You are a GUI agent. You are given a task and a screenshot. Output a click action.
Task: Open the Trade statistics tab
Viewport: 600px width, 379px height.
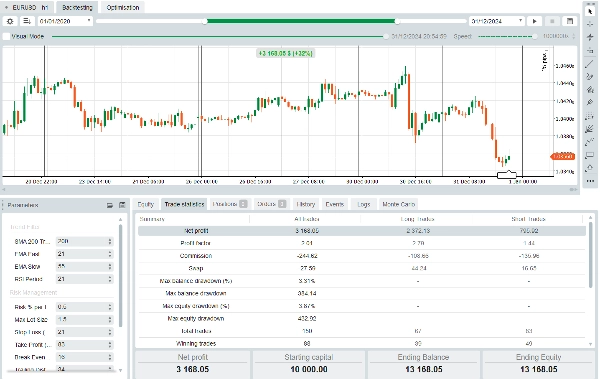(x=184, y=204)
